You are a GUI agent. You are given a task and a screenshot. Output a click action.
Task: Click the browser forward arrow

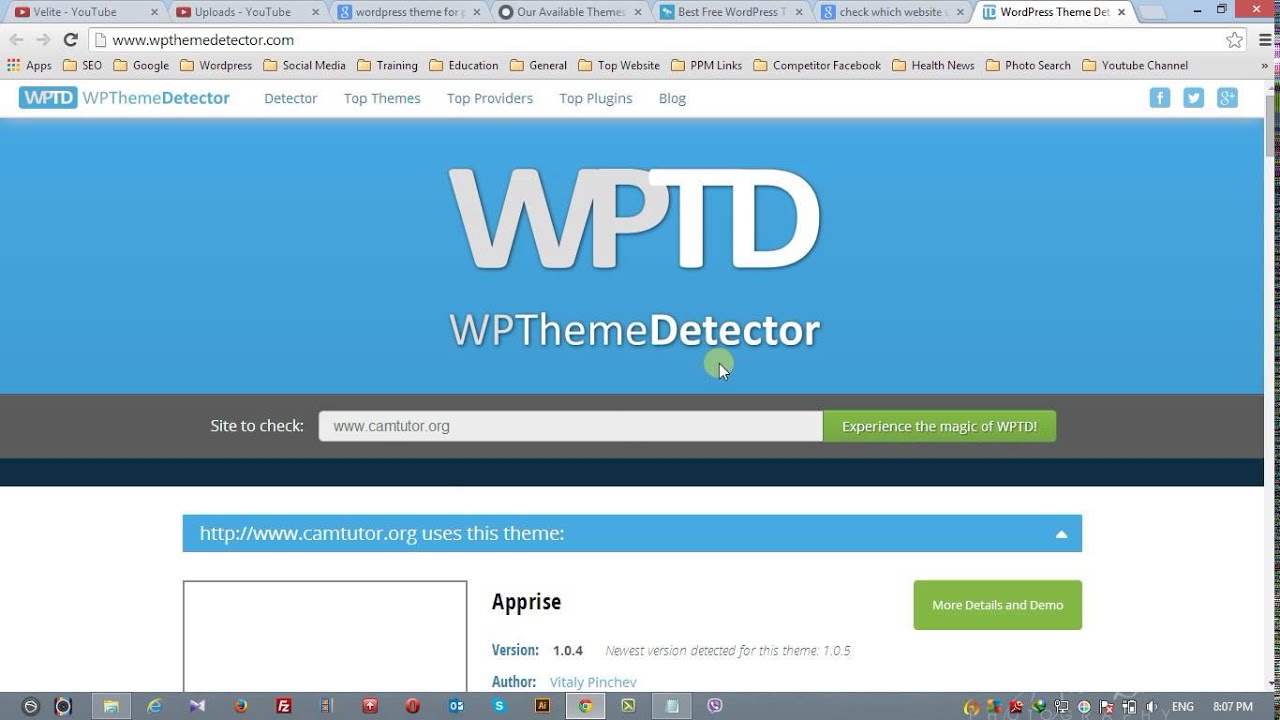coord(43,40)
